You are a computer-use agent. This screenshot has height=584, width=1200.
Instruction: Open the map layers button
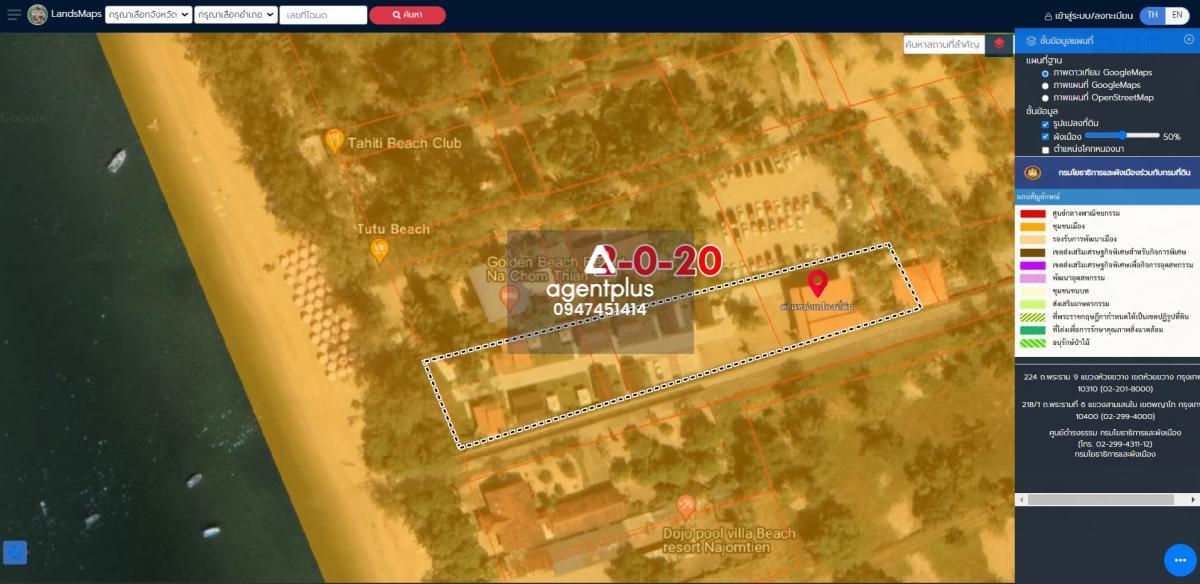click(999, 44)
